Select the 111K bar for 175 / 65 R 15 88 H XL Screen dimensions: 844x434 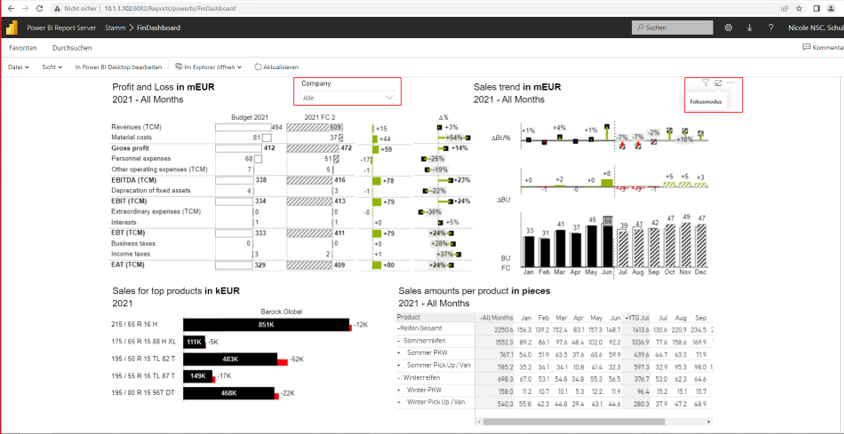[x=194, y=342]
